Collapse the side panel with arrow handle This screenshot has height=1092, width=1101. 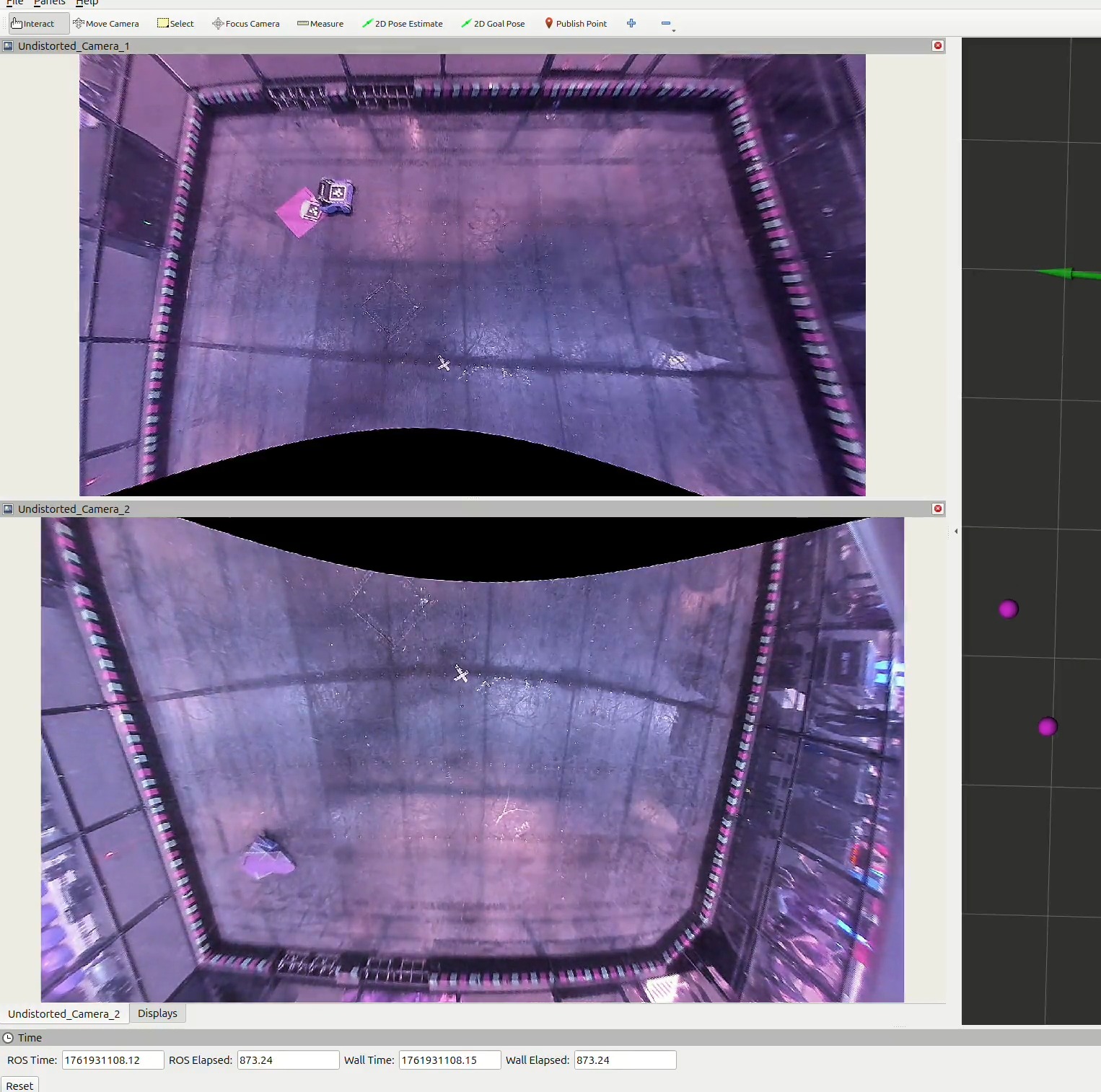(x=956, y=531)
